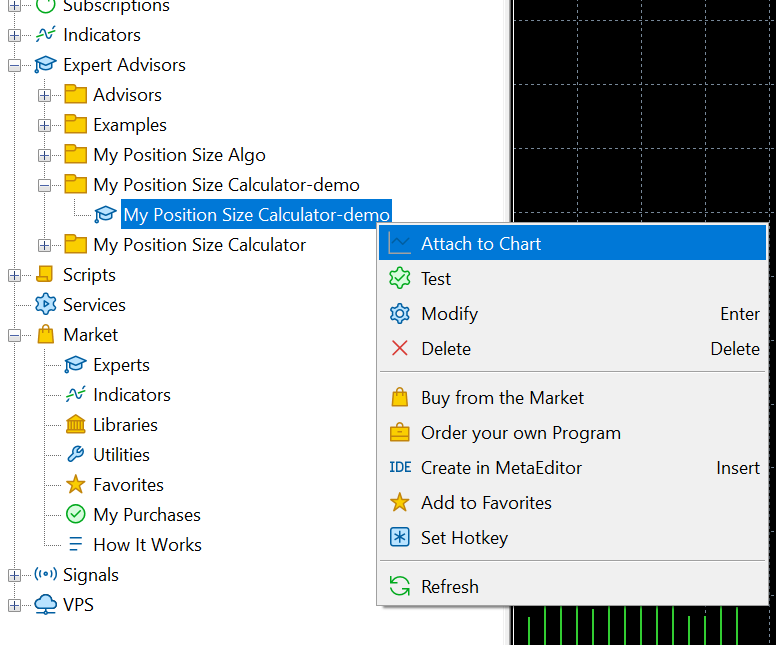This screenshot has height=645, width=776.
Task: Select the My Position Size Algo label
Action: tap(179, 155)
